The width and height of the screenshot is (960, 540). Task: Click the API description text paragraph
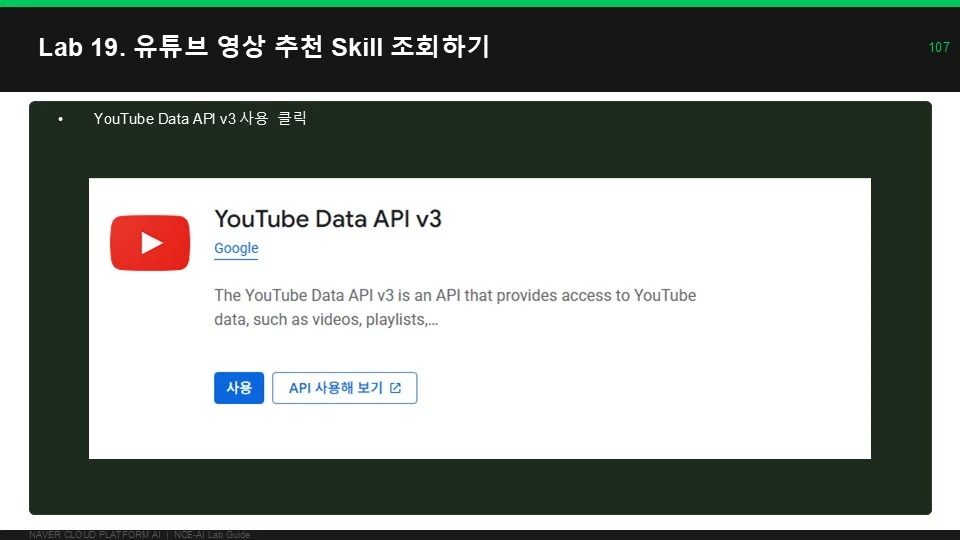pos(455,307)
